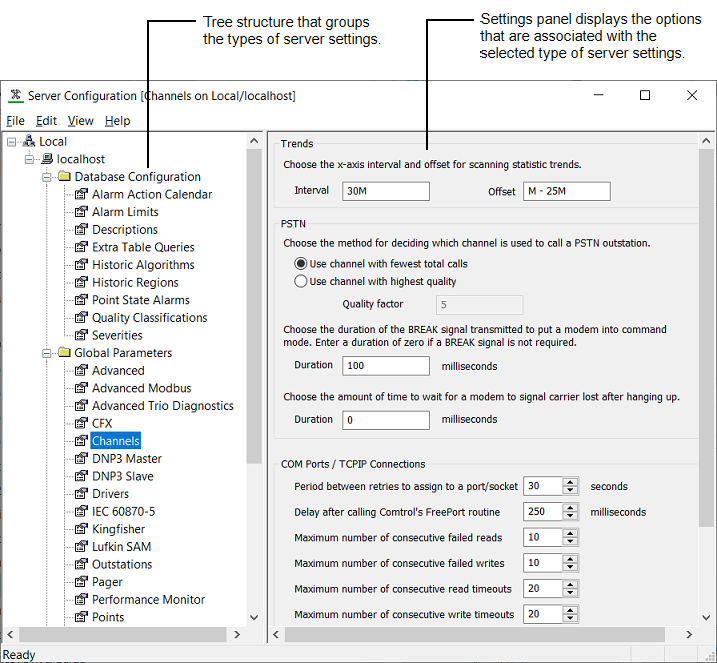
Task: Increase the maximum consecutive failed reads value
Action: pyautogui.click(x=570, y=533)
